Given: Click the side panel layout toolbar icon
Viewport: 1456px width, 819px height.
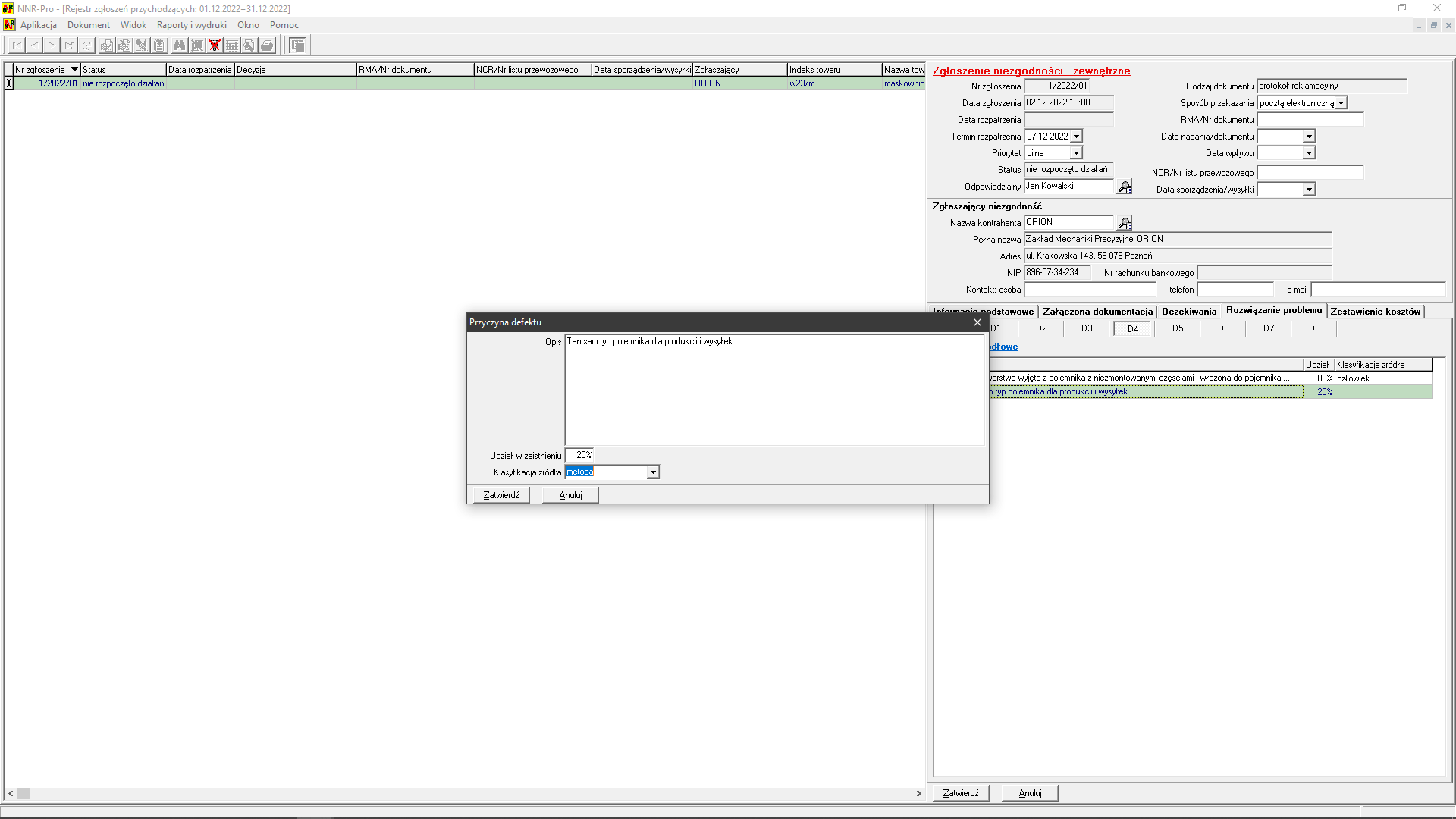Looking at the screenshot, I should click(297, 45).
